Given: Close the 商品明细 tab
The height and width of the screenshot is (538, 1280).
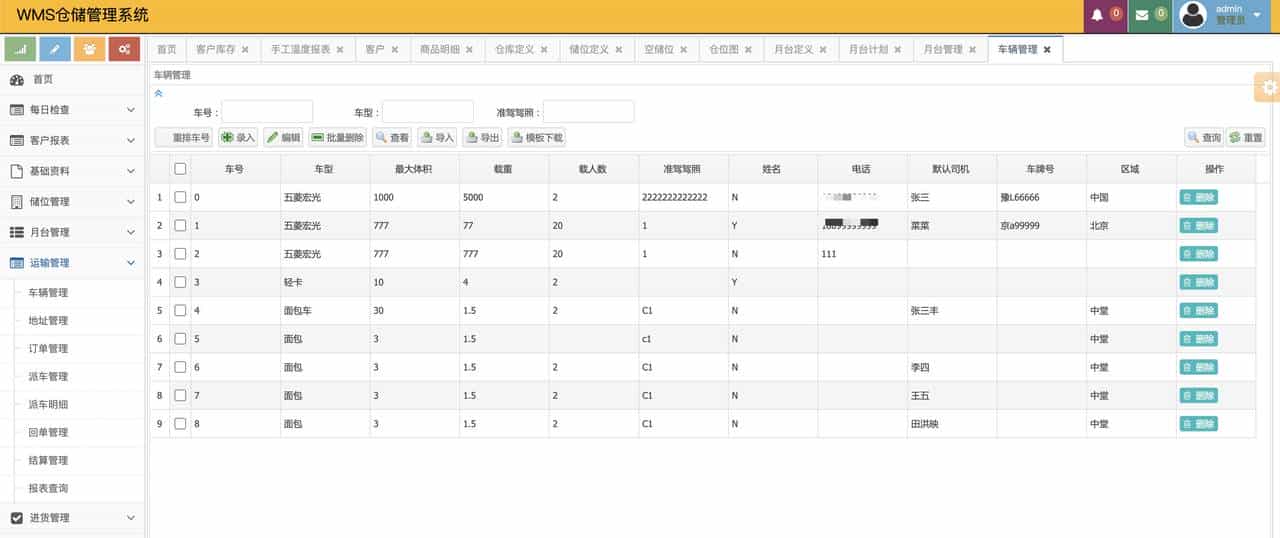Looking at the screenshot, I should 470,49.
